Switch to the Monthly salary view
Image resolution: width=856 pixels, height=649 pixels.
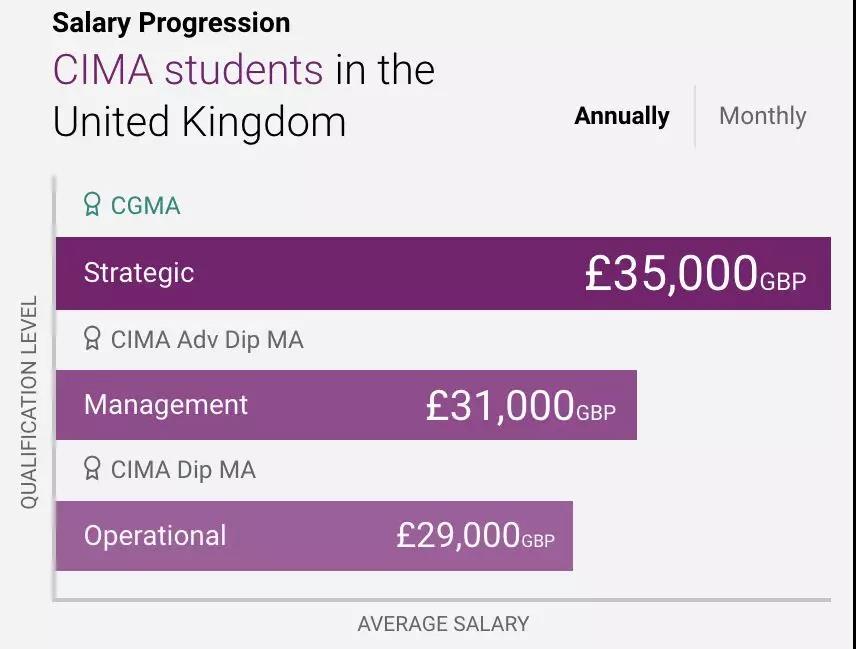762,116
